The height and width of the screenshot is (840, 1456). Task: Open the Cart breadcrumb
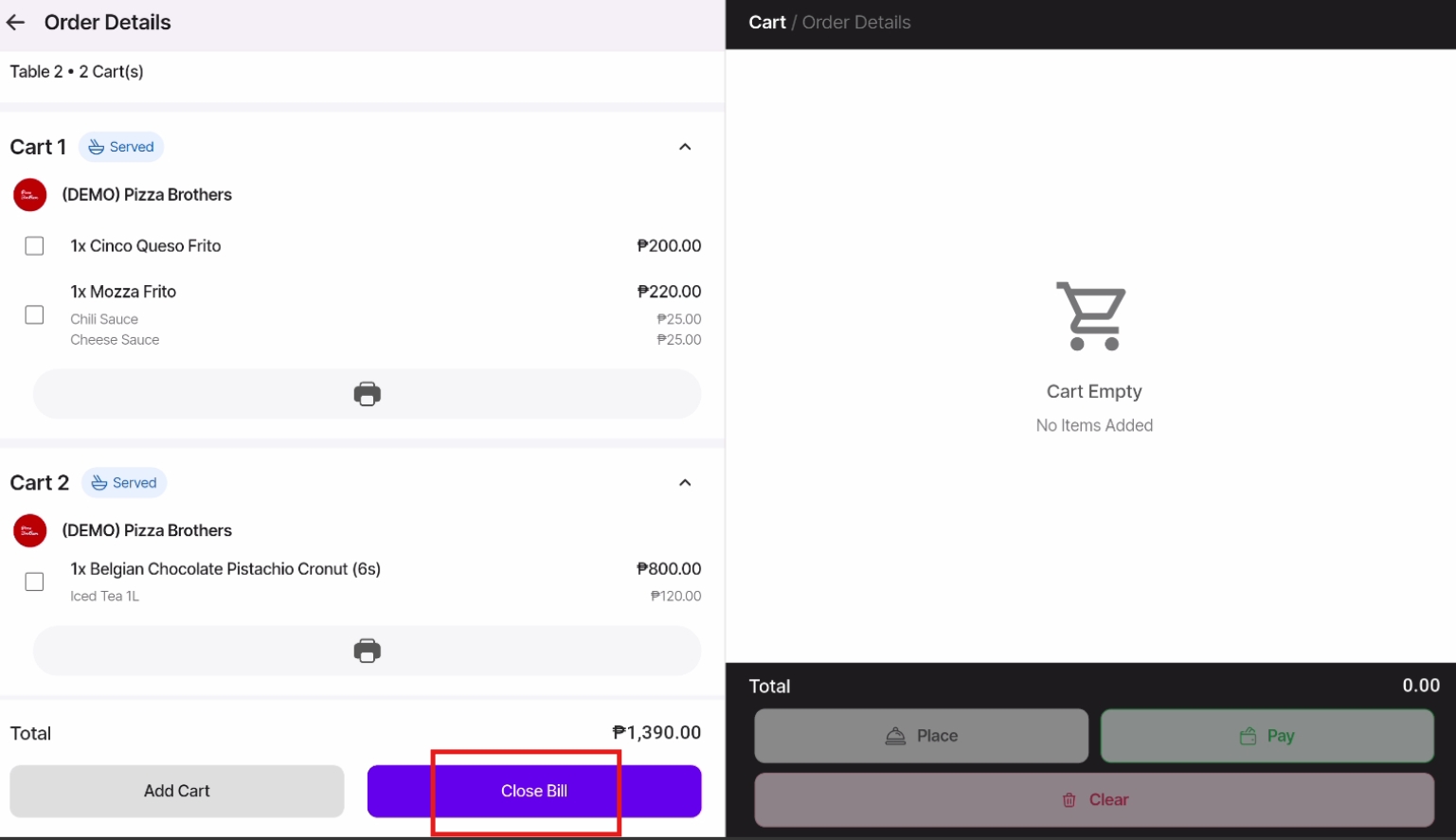(766, 23)
